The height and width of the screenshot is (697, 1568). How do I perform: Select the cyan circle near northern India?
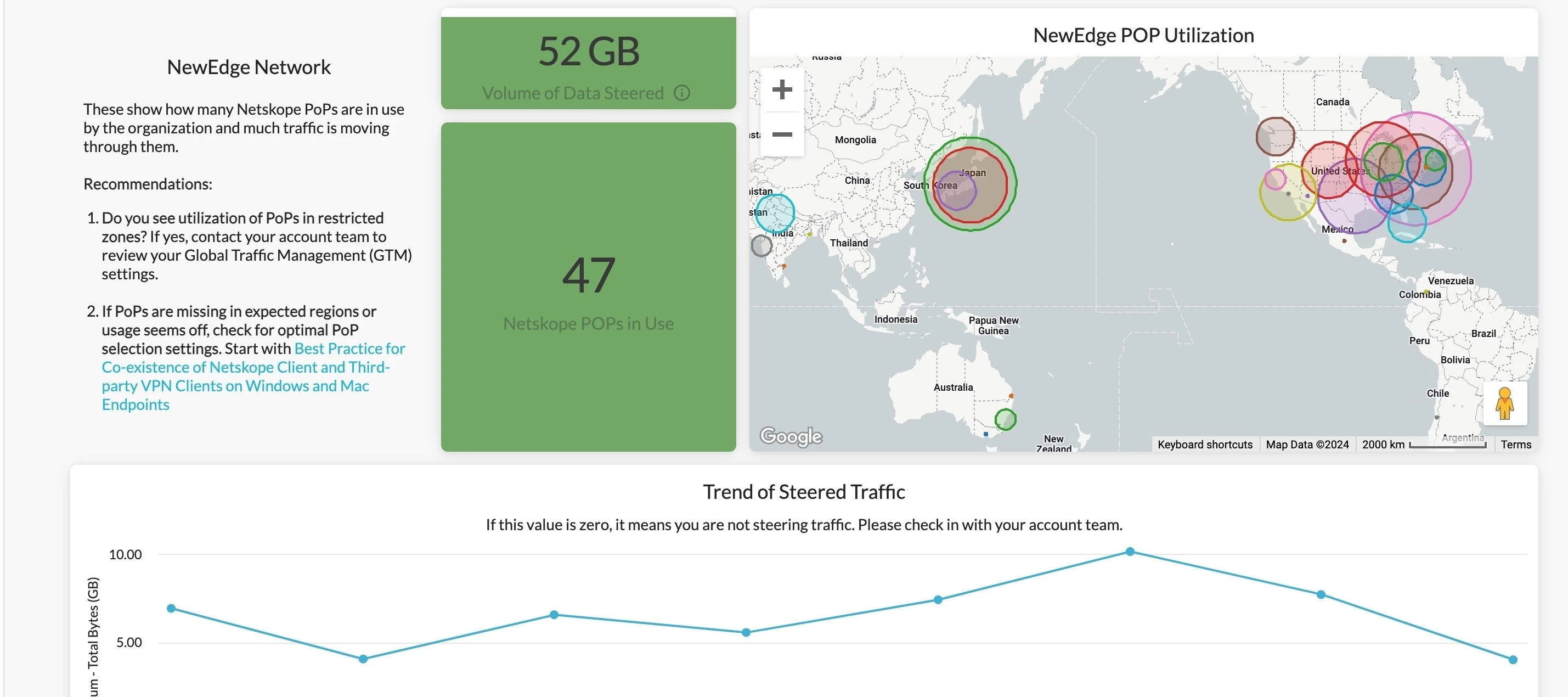776,213
